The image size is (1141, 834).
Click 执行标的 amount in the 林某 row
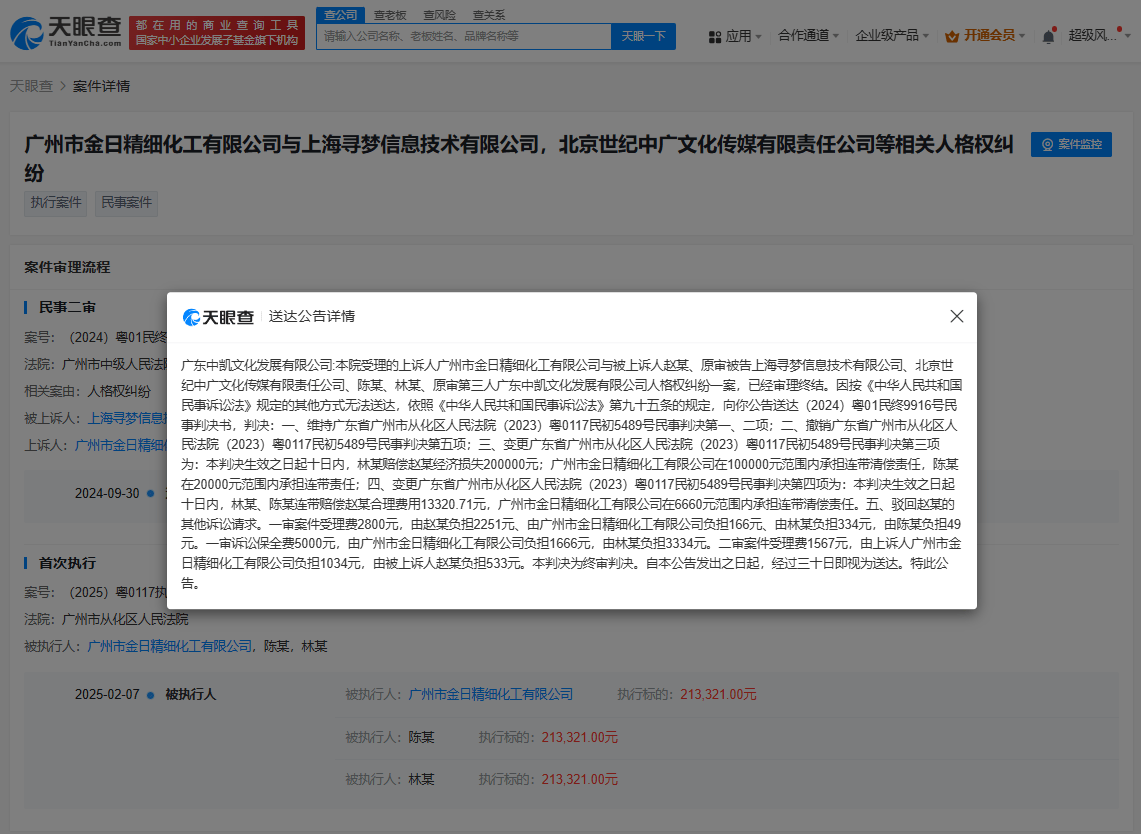(x=579, y=779)
